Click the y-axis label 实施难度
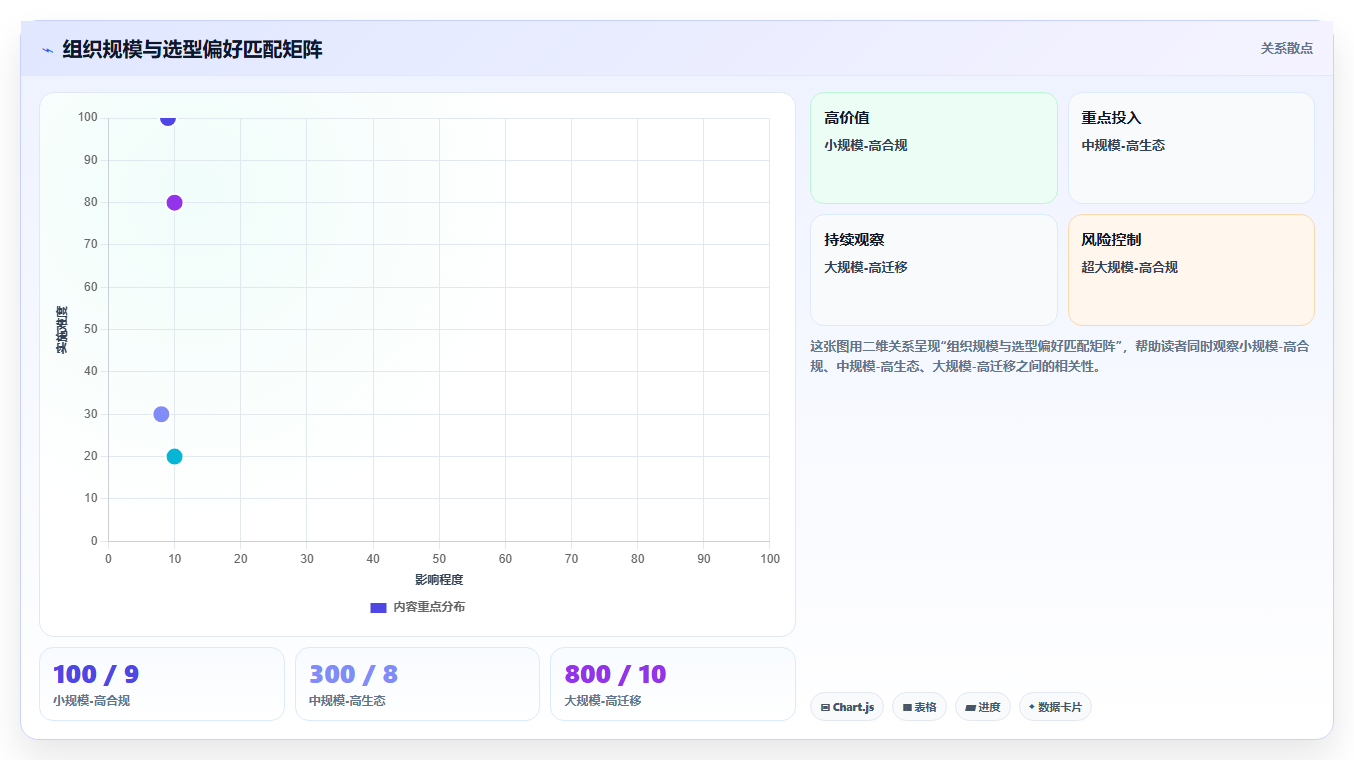Image resolution: width=1354 pixels, height=760 pixels. point(62,330)
